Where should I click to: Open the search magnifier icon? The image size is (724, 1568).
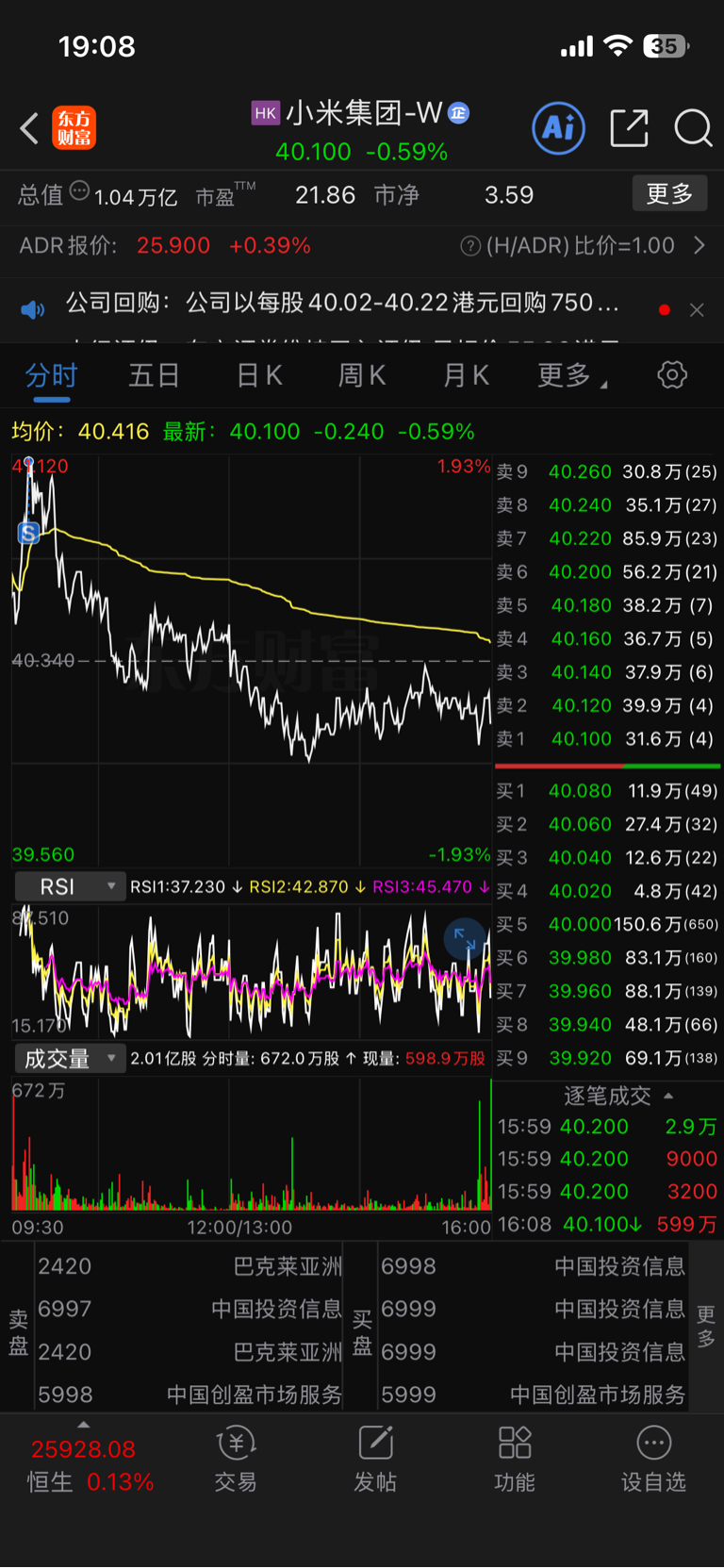(x=693, y=128)
